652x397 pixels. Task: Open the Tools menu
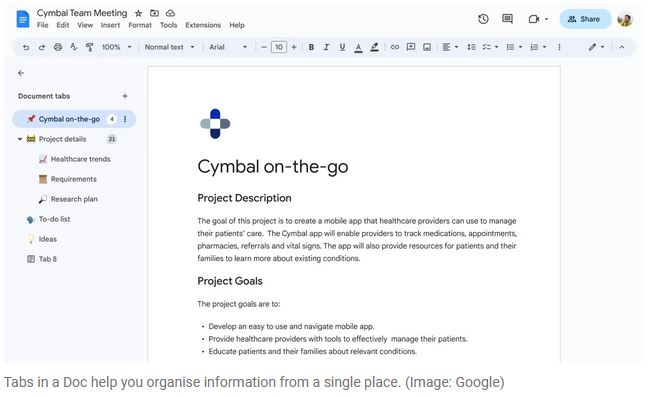tap(168, 25)
